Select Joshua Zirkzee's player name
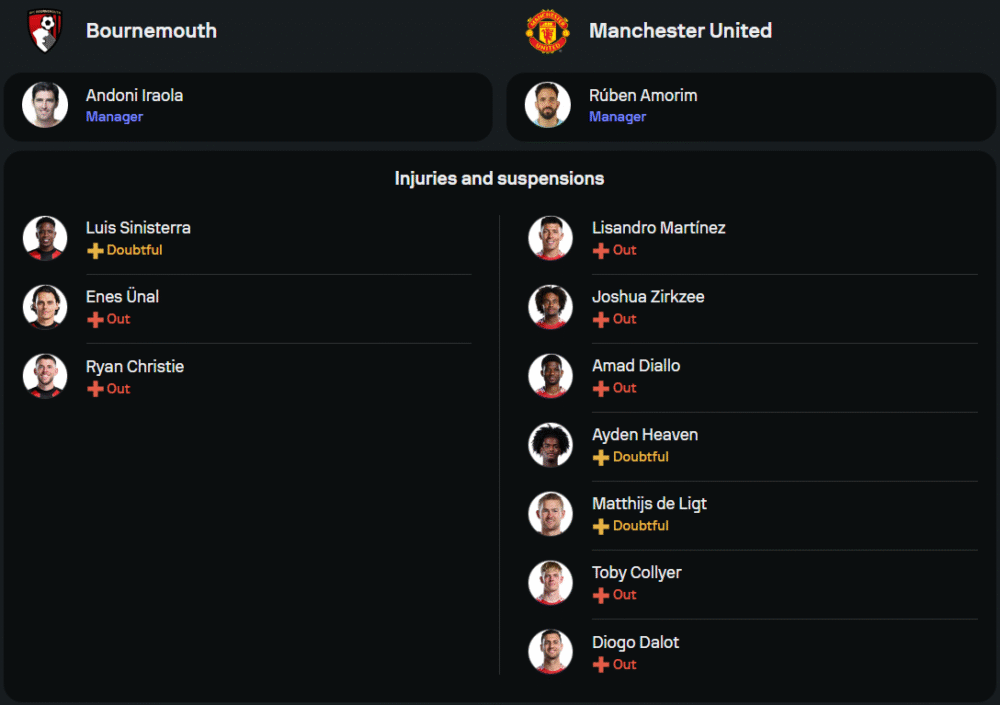1000x705 pixels. (648, 297)
